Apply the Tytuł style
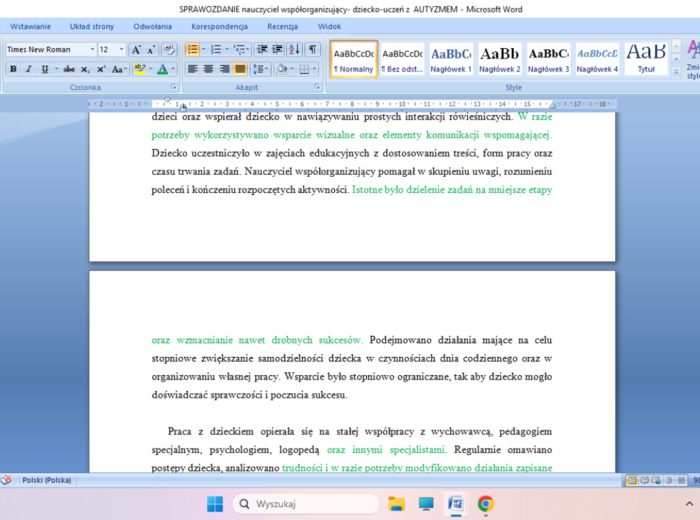This screenshot has width=700, height=520. (x=646, y=58)
